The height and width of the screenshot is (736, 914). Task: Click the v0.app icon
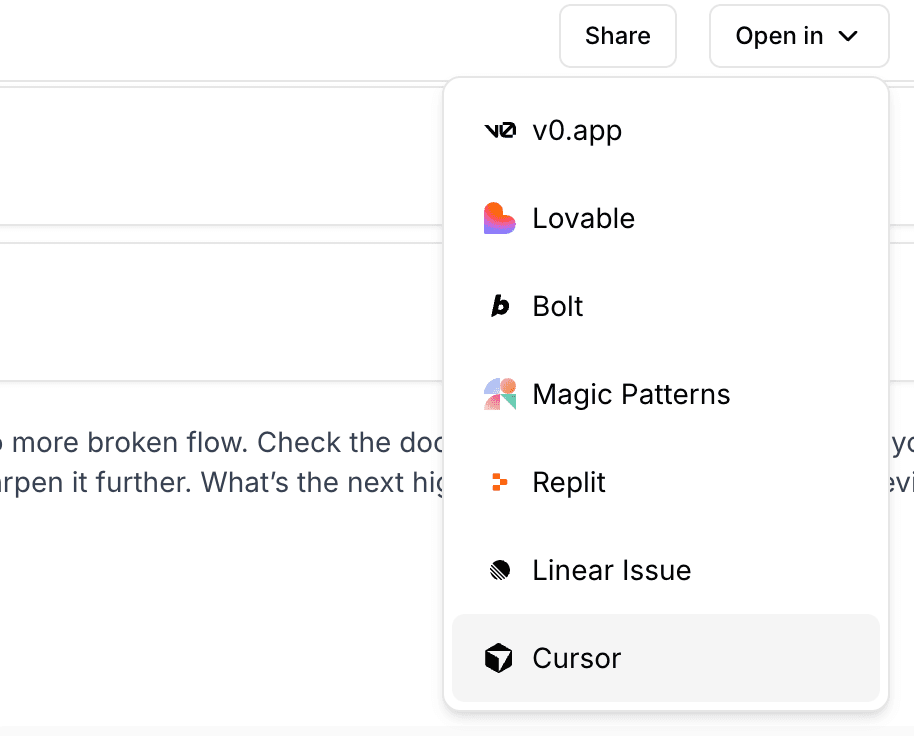(500, 130)
